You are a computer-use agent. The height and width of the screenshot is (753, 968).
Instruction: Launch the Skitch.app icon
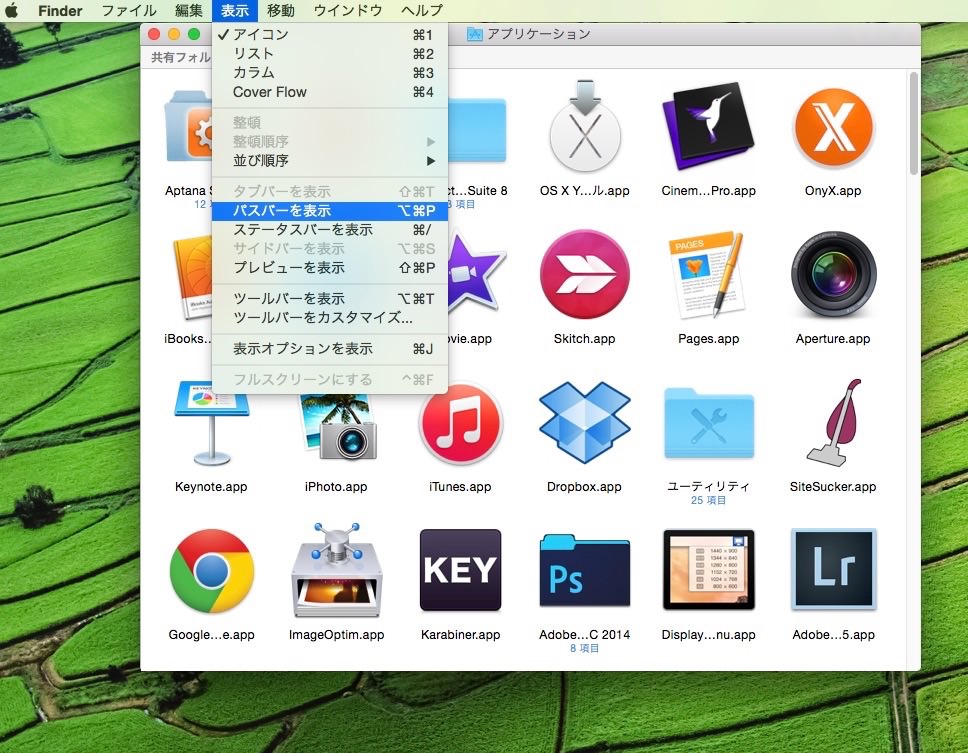584,275
